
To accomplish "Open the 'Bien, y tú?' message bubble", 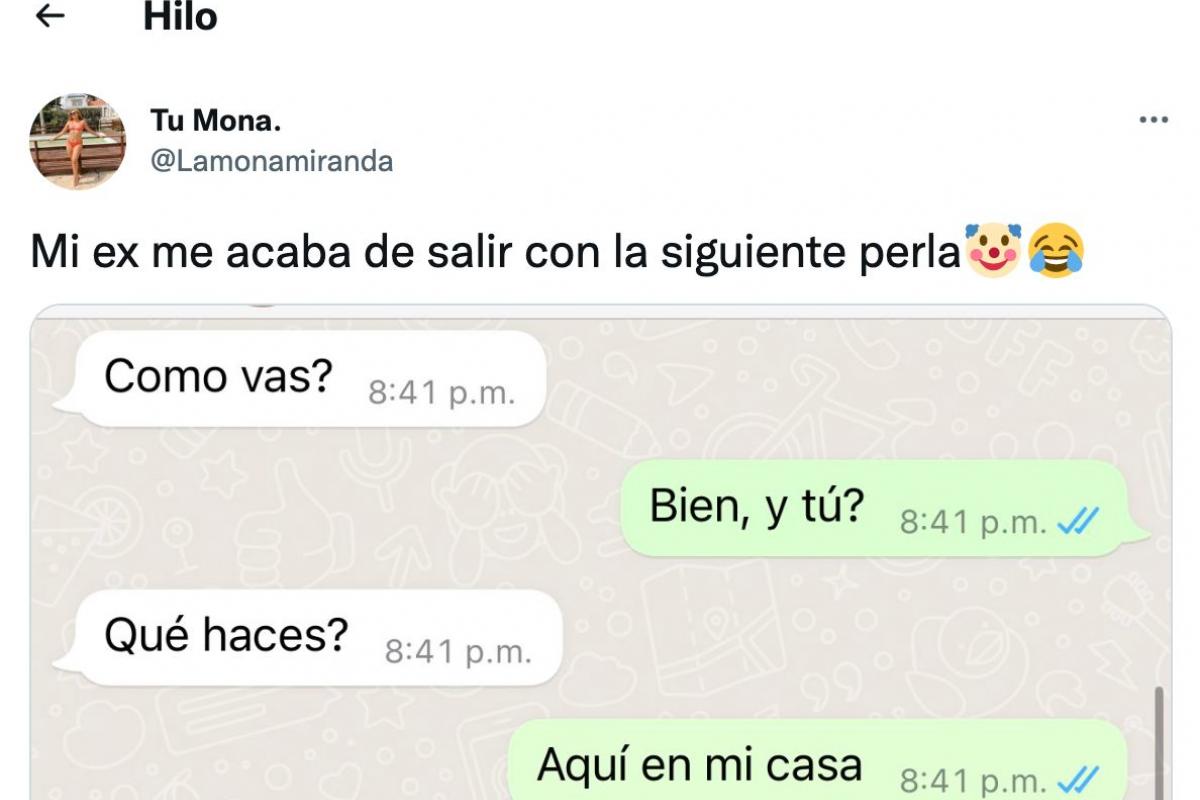I will coord(882,508).
